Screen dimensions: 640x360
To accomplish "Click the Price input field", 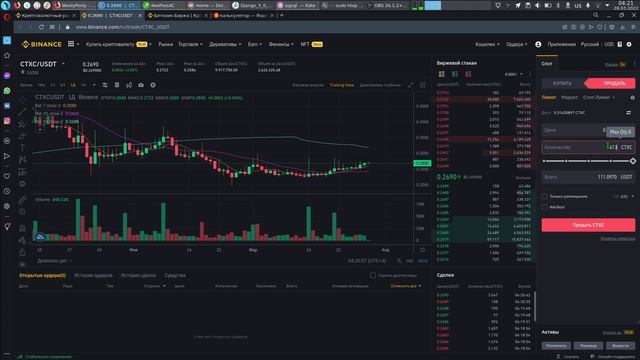I will (588, 130).
